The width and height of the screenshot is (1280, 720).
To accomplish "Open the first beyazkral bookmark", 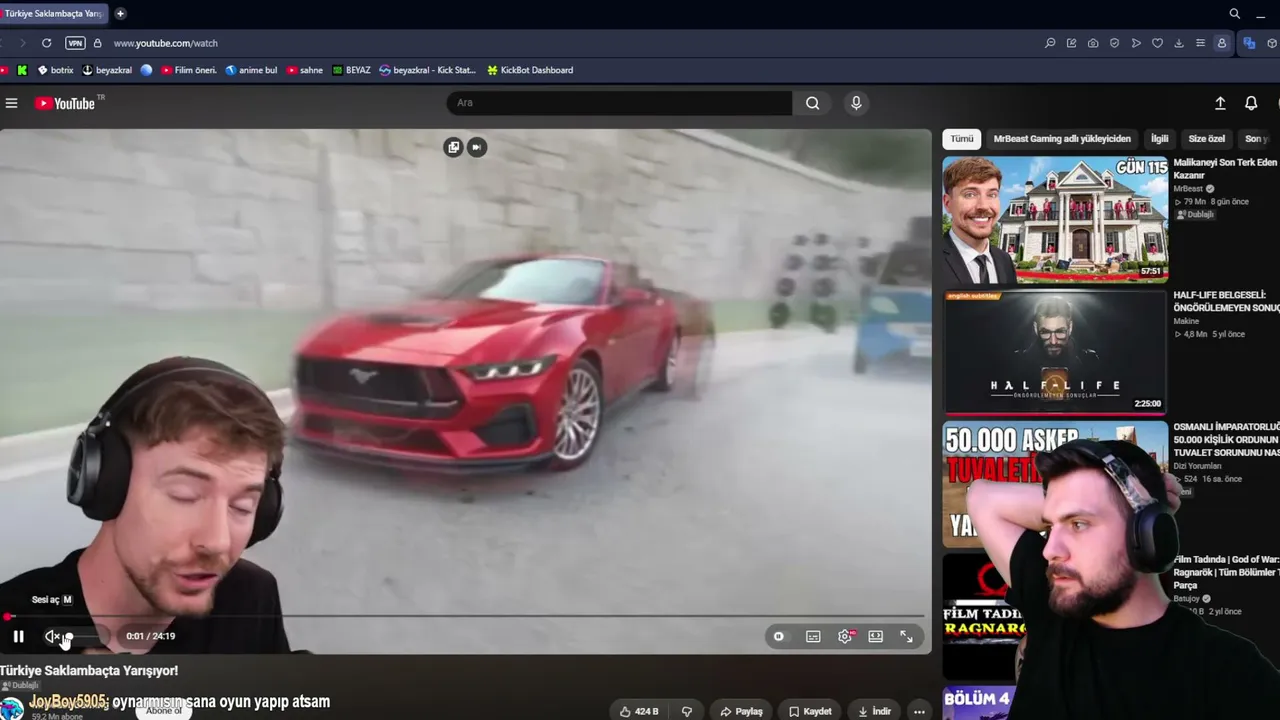I will click(107, 70).
